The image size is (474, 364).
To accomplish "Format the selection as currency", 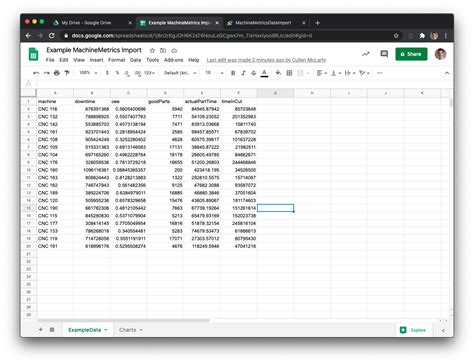I will click(x=107, y=73).
